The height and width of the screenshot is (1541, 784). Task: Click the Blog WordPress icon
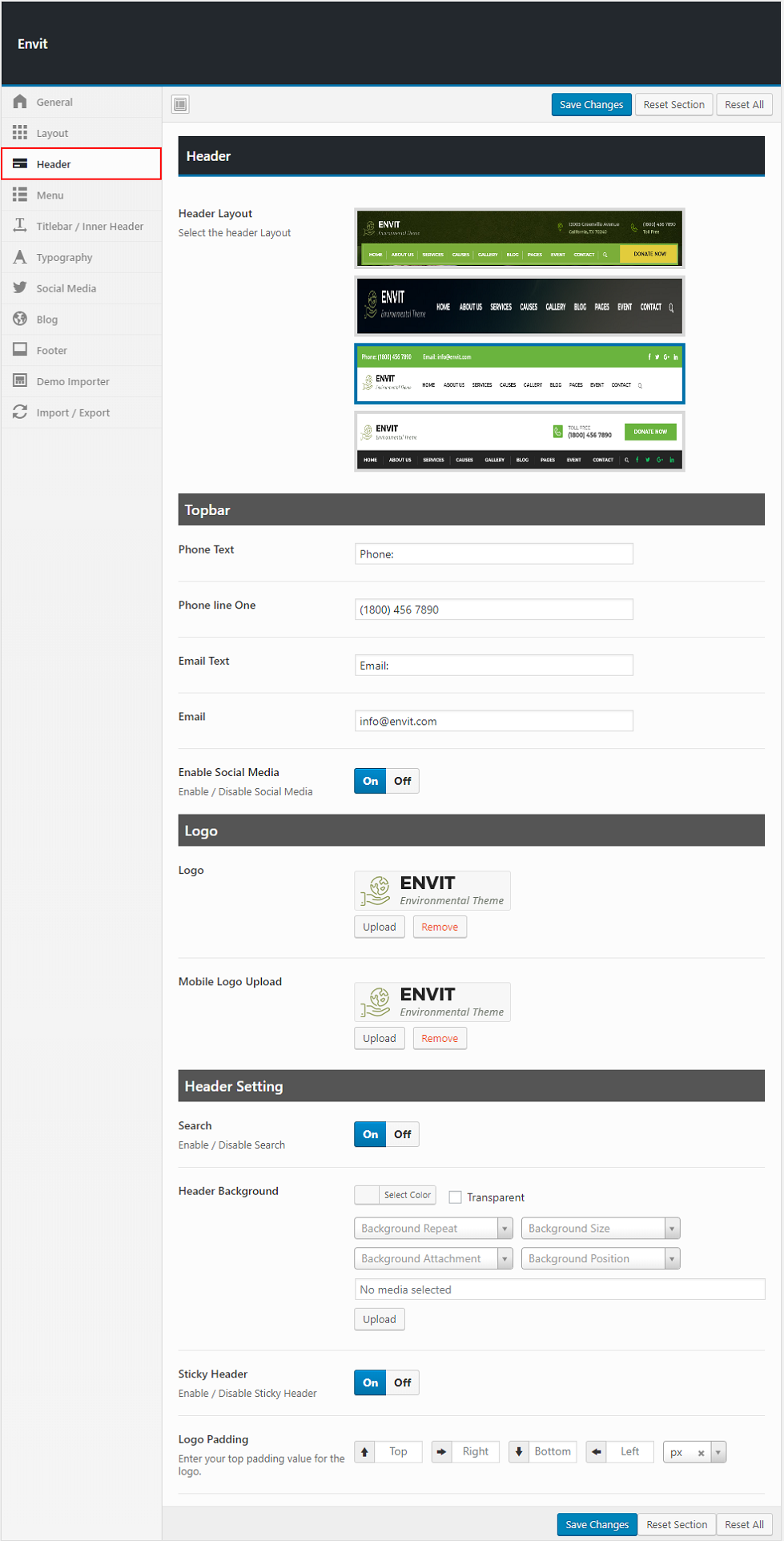pyautogui.click(x=20, y=319)
